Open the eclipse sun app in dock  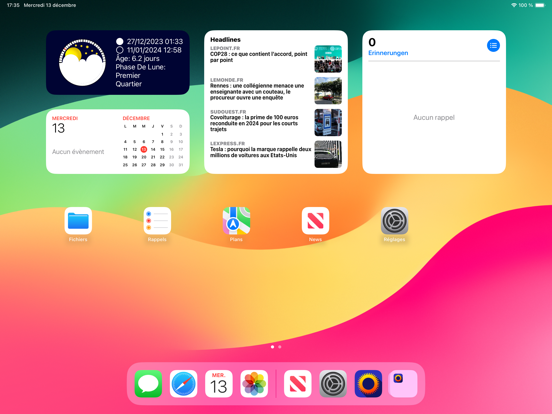pos(368,384)
